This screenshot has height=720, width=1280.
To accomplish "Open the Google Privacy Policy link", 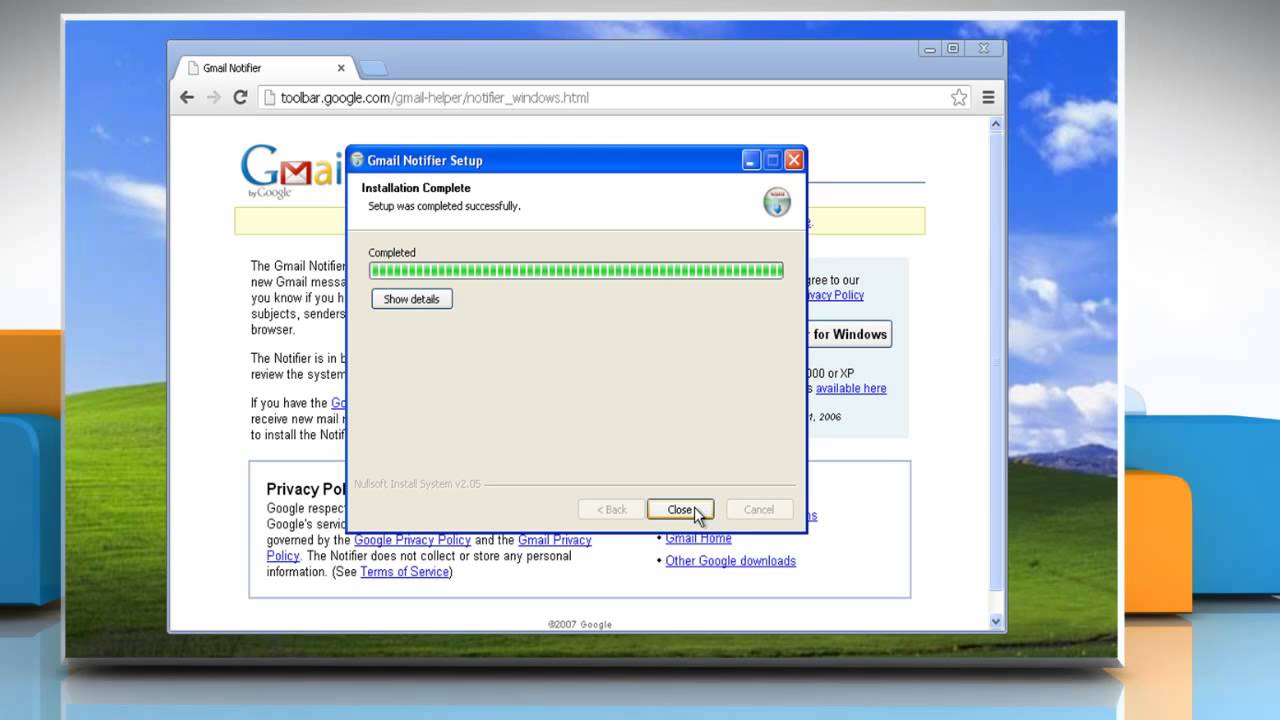I will tap(412, 540).
